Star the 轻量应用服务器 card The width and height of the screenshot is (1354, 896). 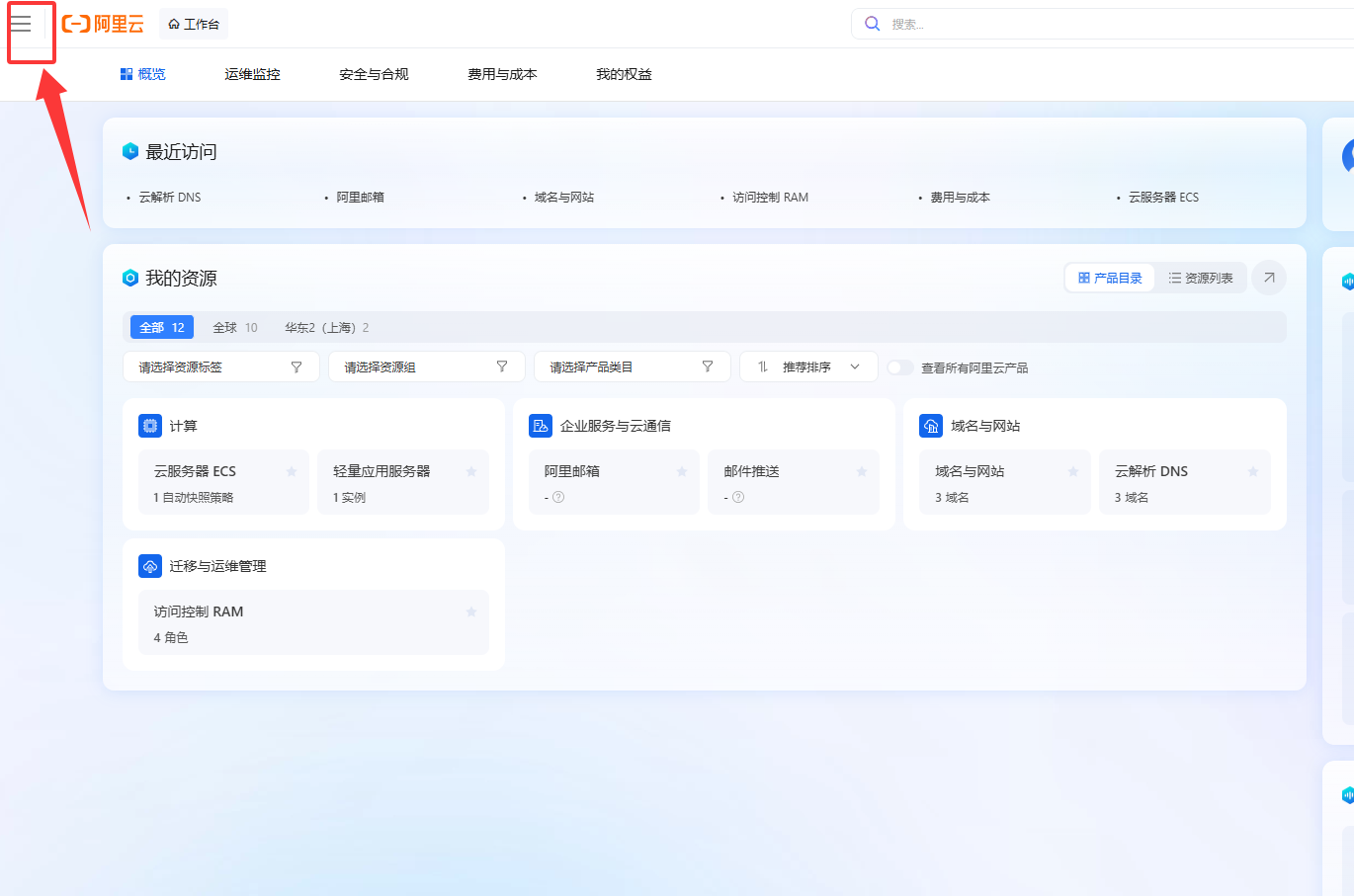[471, 472]
